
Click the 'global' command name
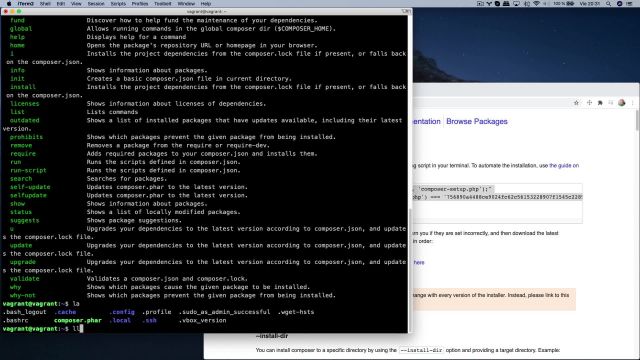coord(21,29)
